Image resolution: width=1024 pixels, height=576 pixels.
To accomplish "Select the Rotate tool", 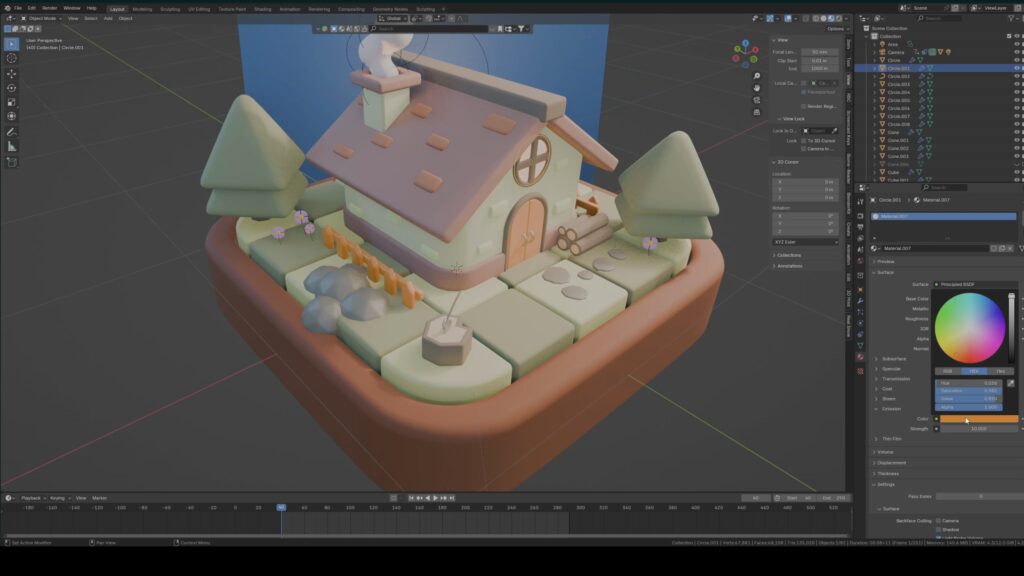I will [x=12, y=87].
